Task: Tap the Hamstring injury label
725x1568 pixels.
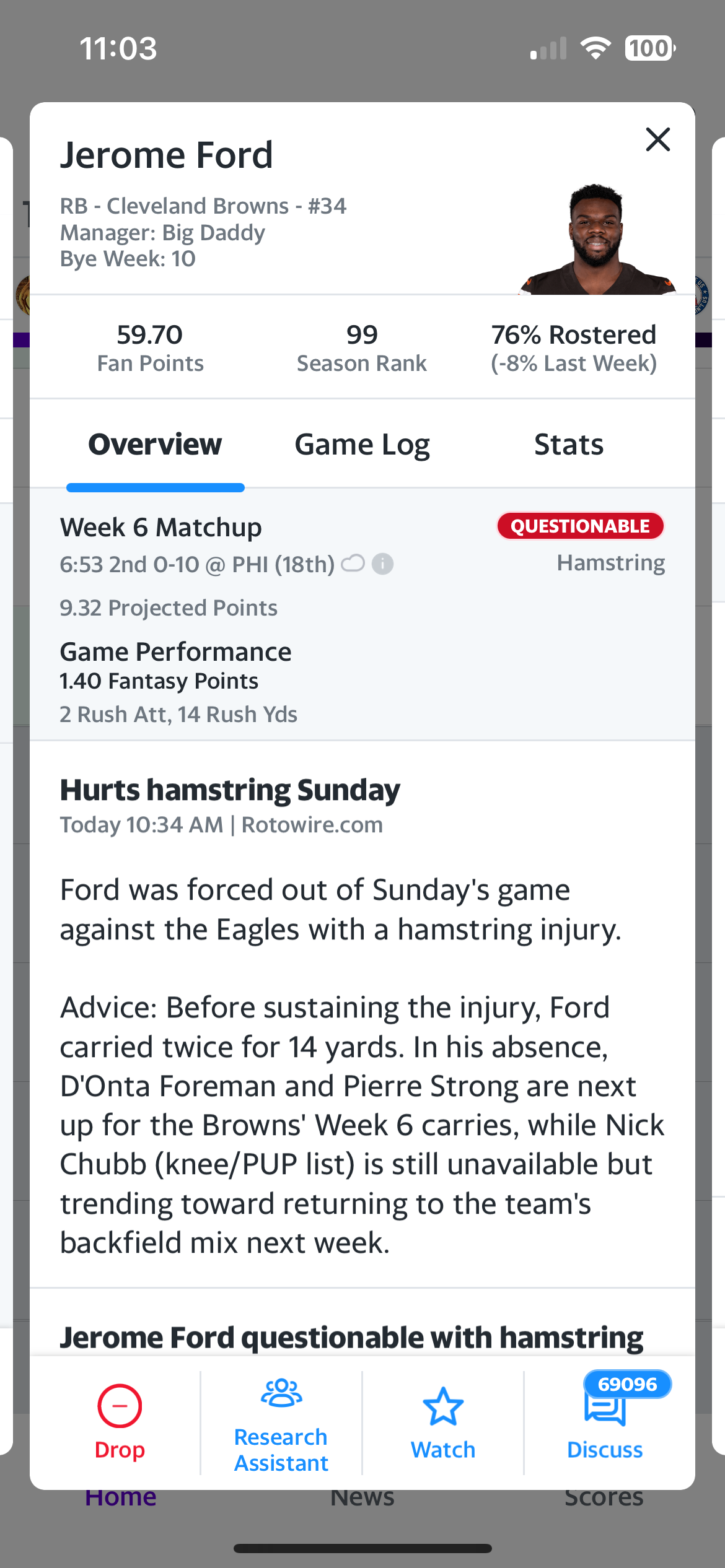Action: 610,563
